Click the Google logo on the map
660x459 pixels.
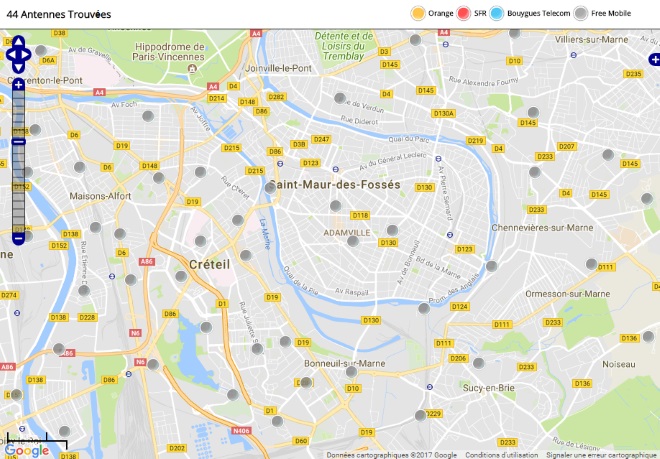(27, 451)
